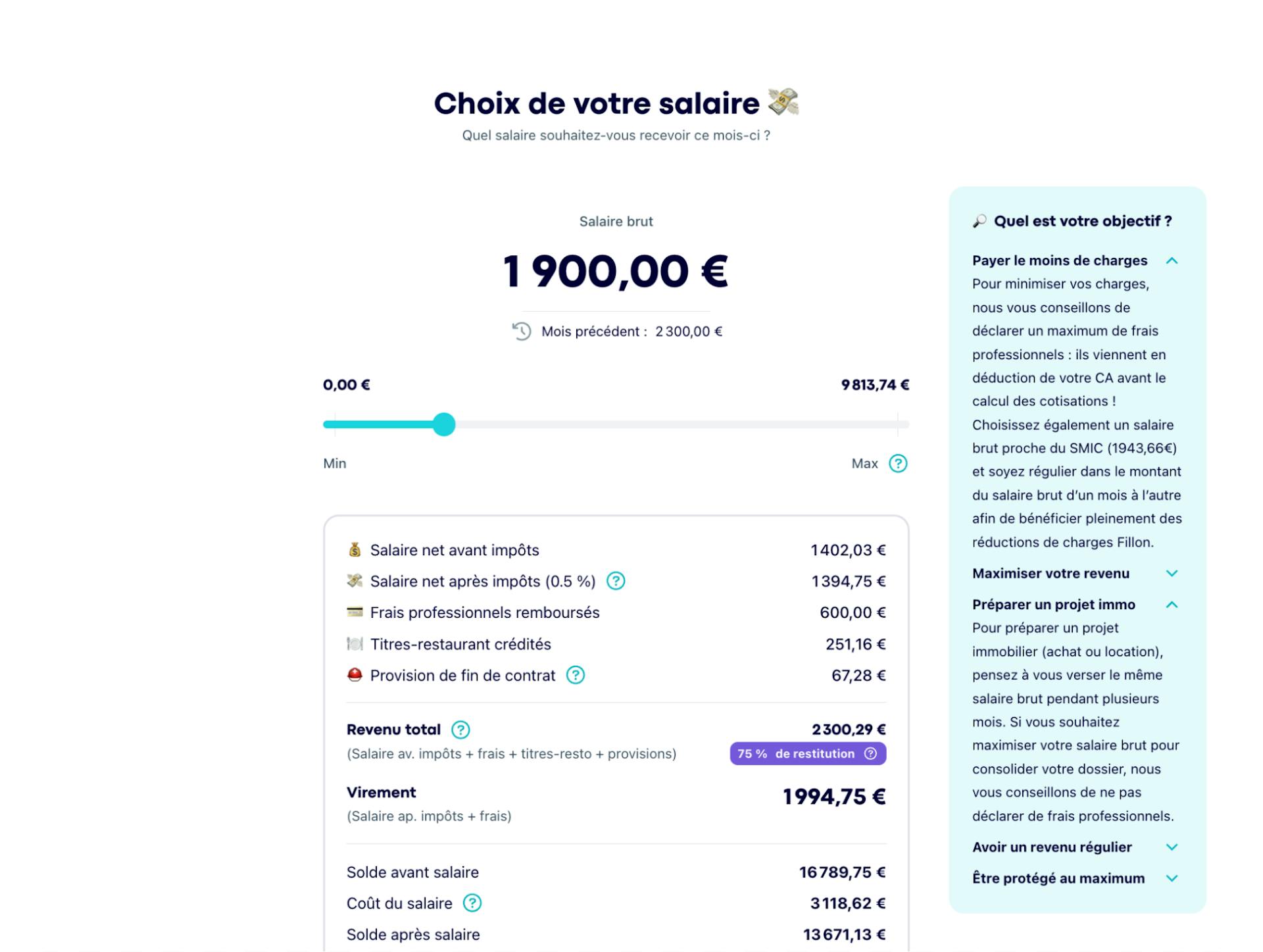Image resolution: width=1263 pixels, height=952 pixels.
Task: Expand Avoir un revenu régulier section
Action: tap(1172, 847)
